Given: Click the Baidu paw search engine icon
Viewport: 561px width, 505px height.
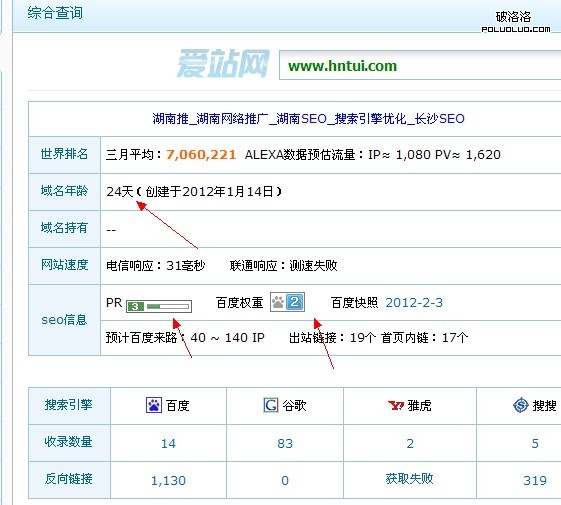Looking at the screenshot, I should (x=154, y=405).
